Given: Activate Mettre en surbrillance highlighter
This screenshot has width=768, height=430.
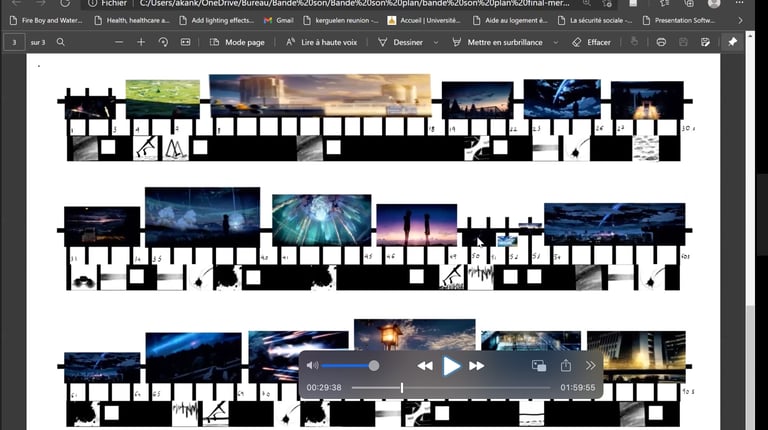Looking at the screenshot, I should 497,42.
